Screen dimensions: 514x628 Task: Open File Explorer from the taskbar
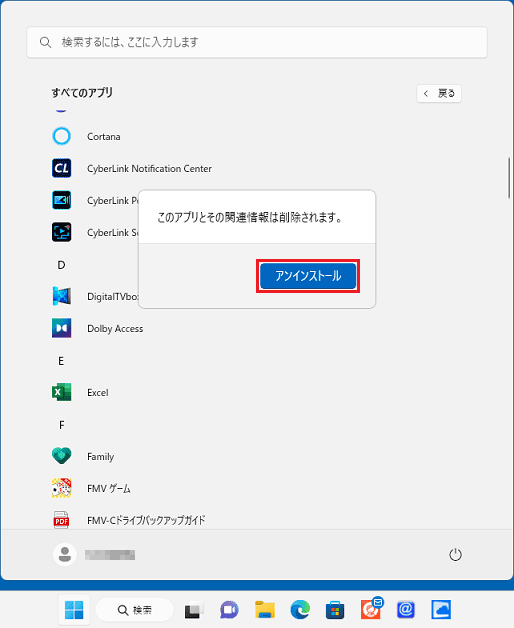264,610
